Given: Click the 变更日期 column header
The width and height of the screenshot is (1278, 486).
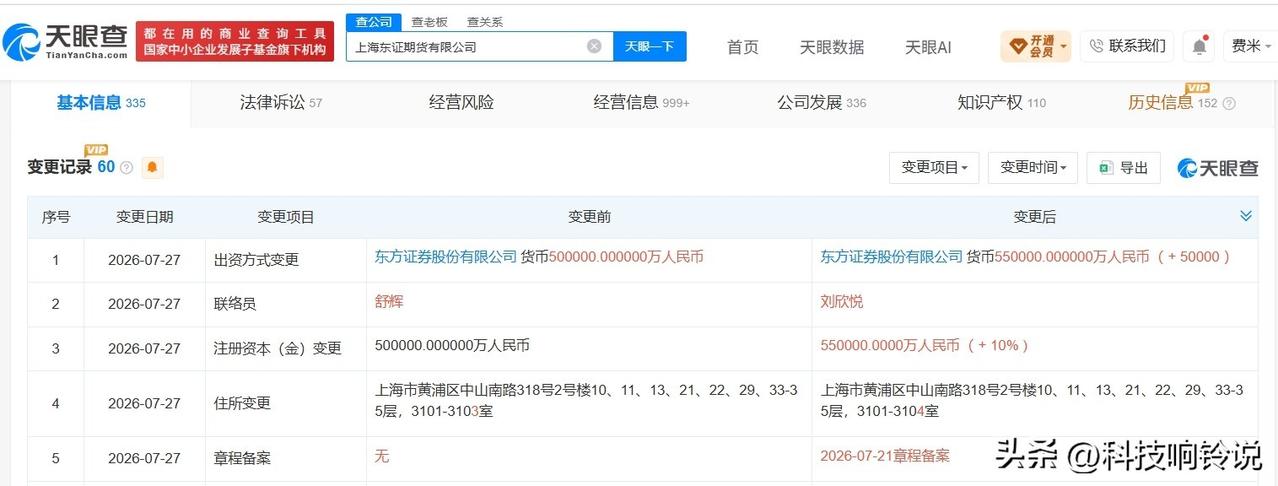Looking at the screenshot, I should tap(144, 217).
